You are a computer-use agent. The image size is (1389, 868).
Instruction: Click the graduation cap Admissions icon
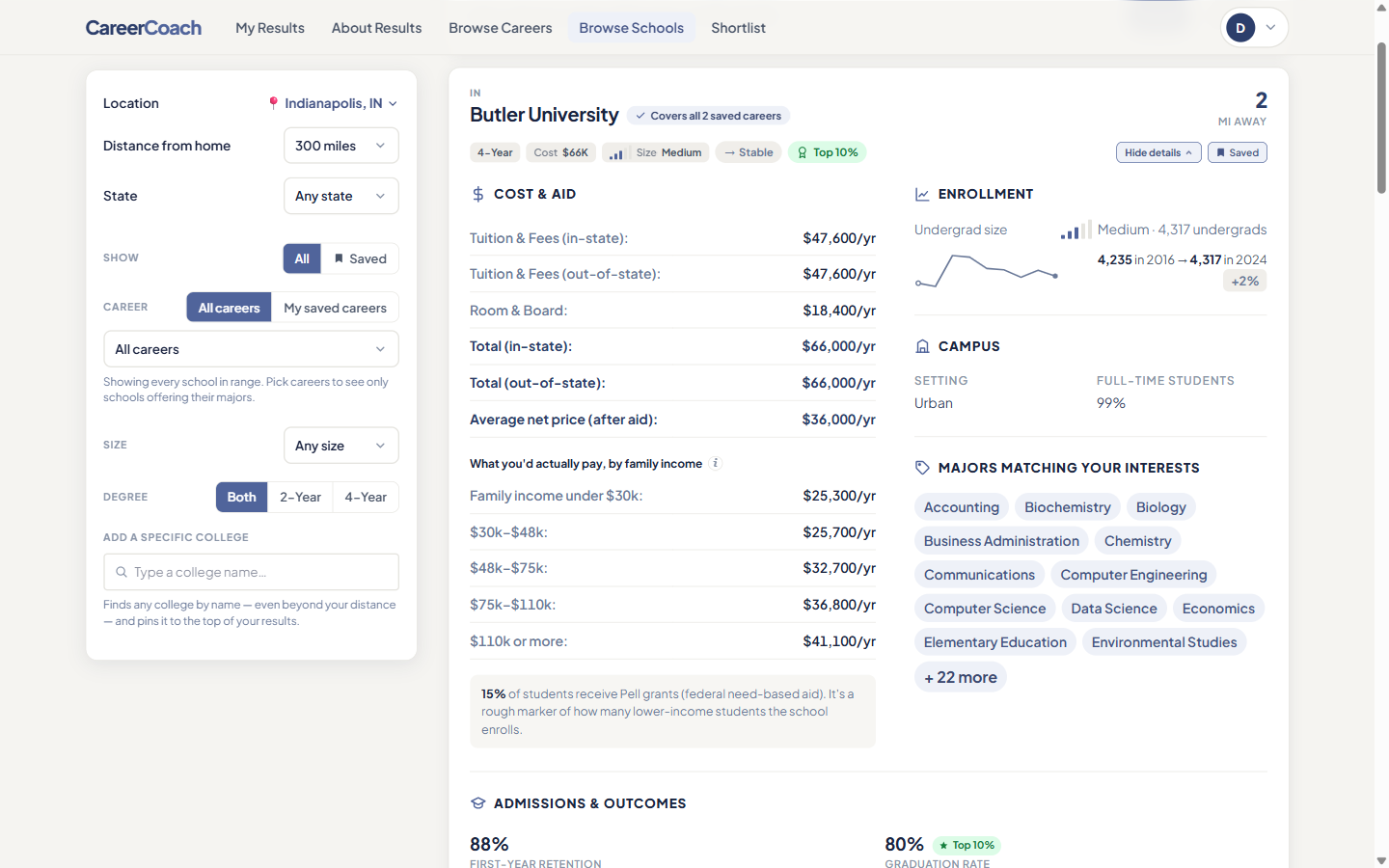(x=477, y=803)
